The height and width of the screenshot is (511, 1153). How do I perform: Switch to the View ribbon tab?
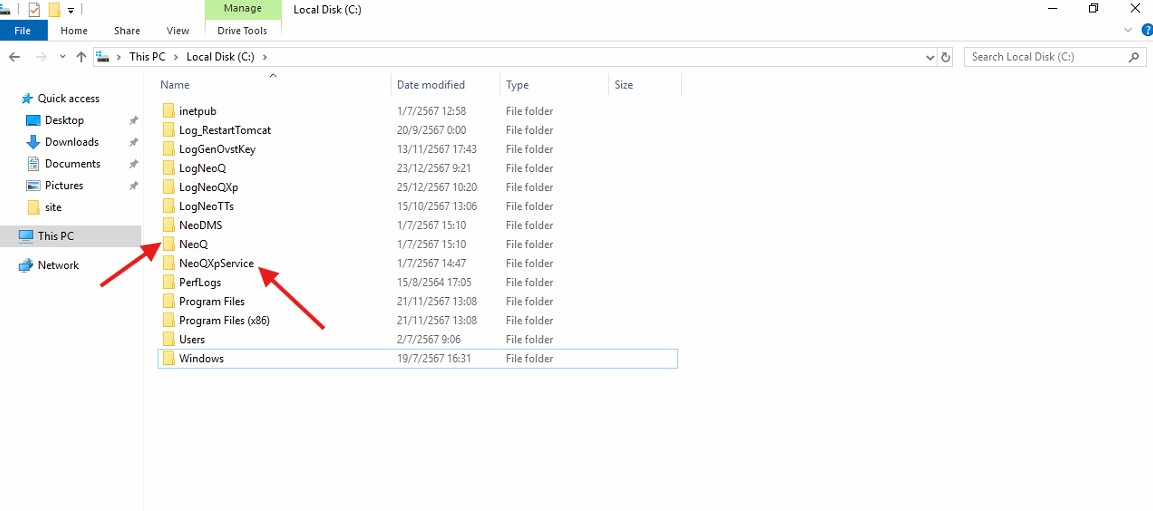pyautogui.click(x=178, y=31)
